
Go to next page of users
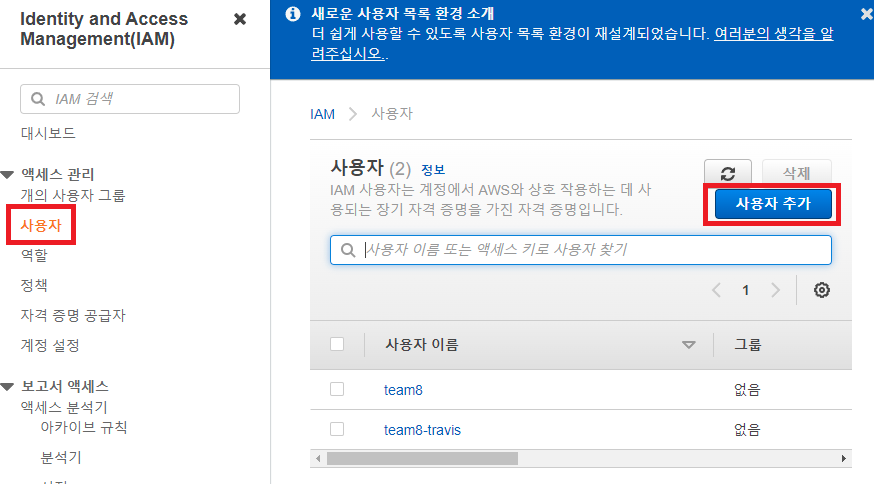click(775, 290)
